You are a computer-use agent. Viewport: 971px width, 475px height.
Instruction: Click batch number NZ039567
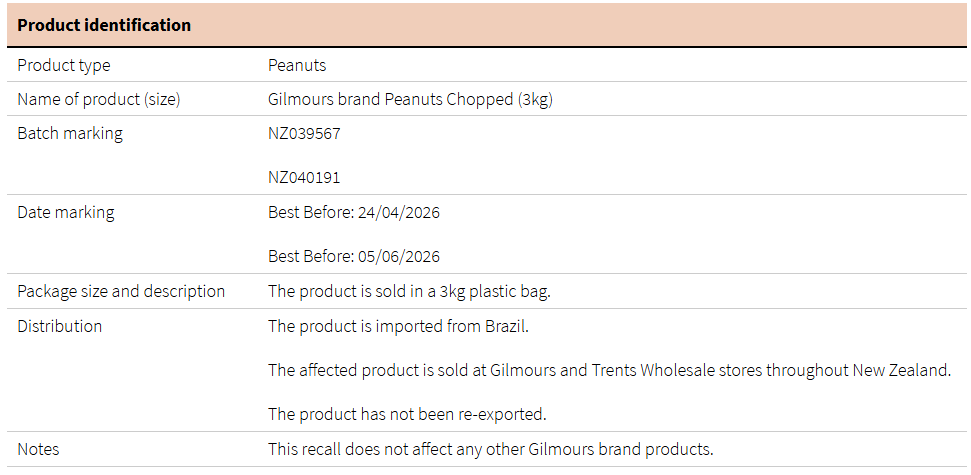coord(304,133)
